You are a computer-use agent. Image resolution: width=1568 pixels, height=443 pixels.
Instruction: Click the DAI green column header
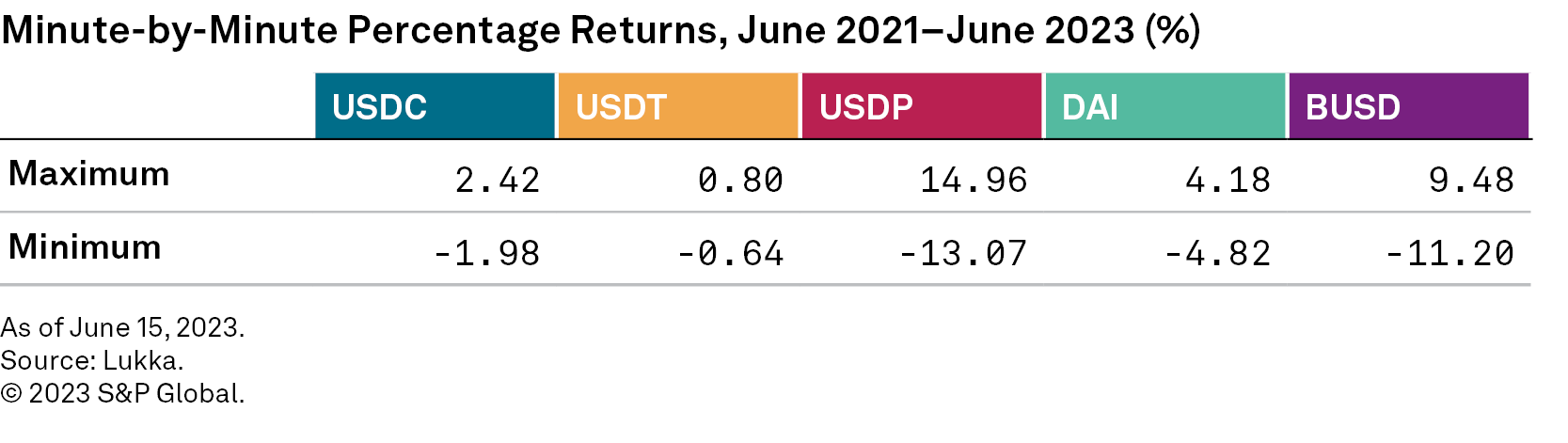click(x=1164, y=106)
